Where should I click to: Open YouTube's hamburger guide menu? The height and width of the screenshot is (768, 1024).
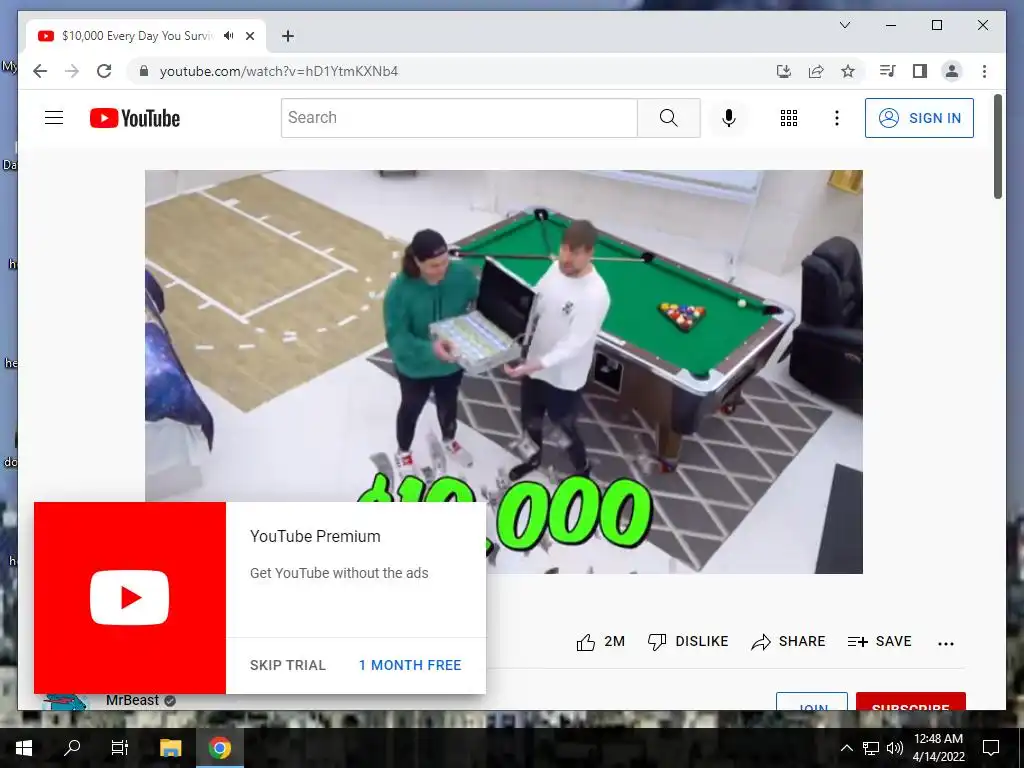[x=54, y=118]
